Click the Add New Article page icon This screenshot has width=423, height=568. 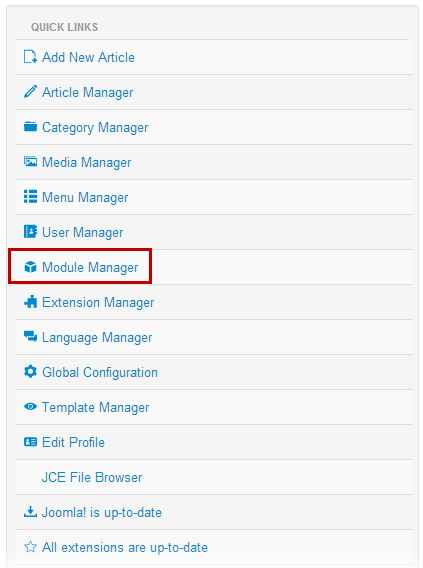(30, 57)
